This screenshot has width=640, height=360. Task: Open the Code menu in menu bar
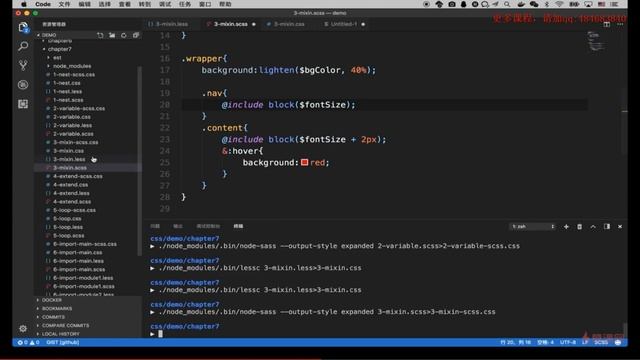tap(43, 4)
